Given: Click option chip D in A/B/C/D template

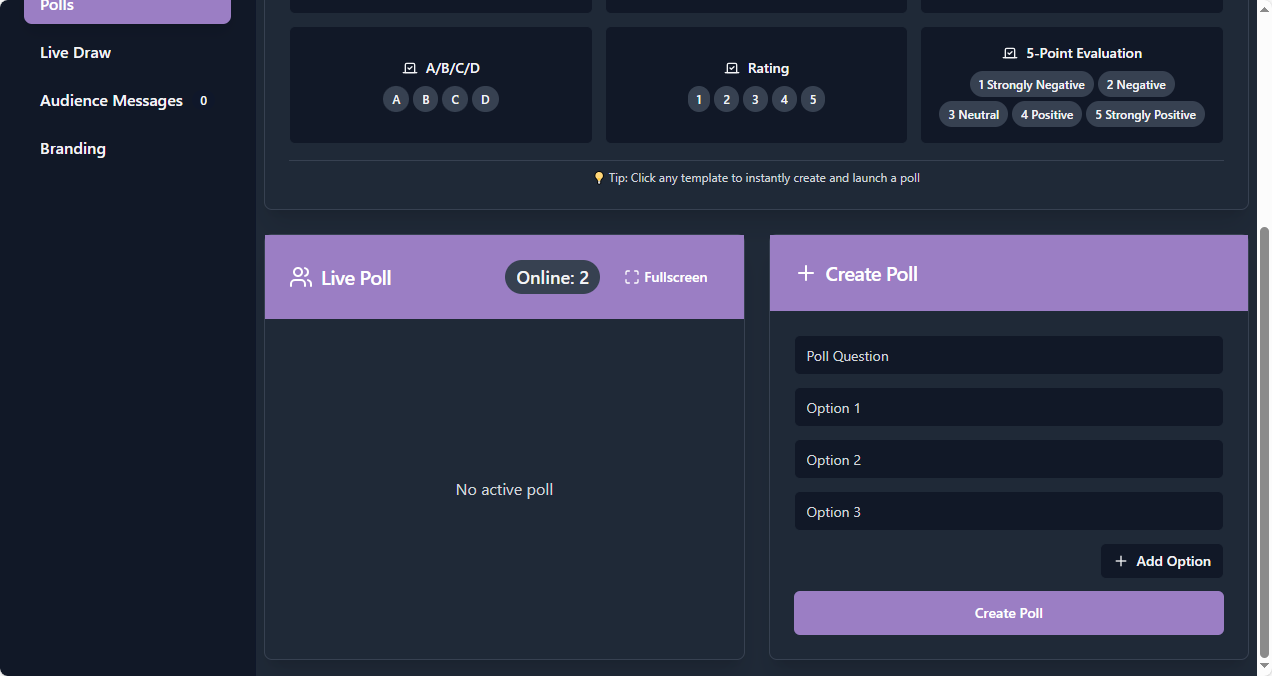Looking at the screenshot, I should (485, 99).
